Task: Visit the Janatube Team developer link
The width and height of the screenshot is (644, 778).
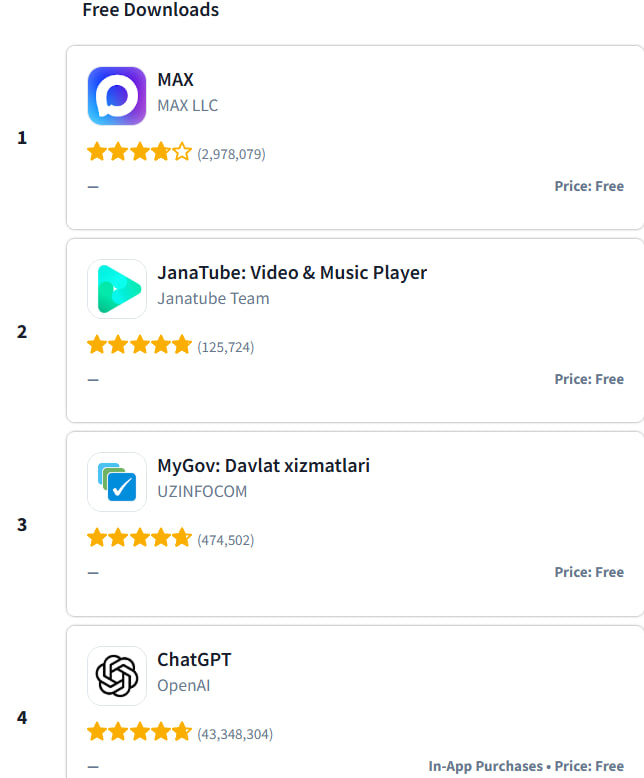Action: pos(213,298)
